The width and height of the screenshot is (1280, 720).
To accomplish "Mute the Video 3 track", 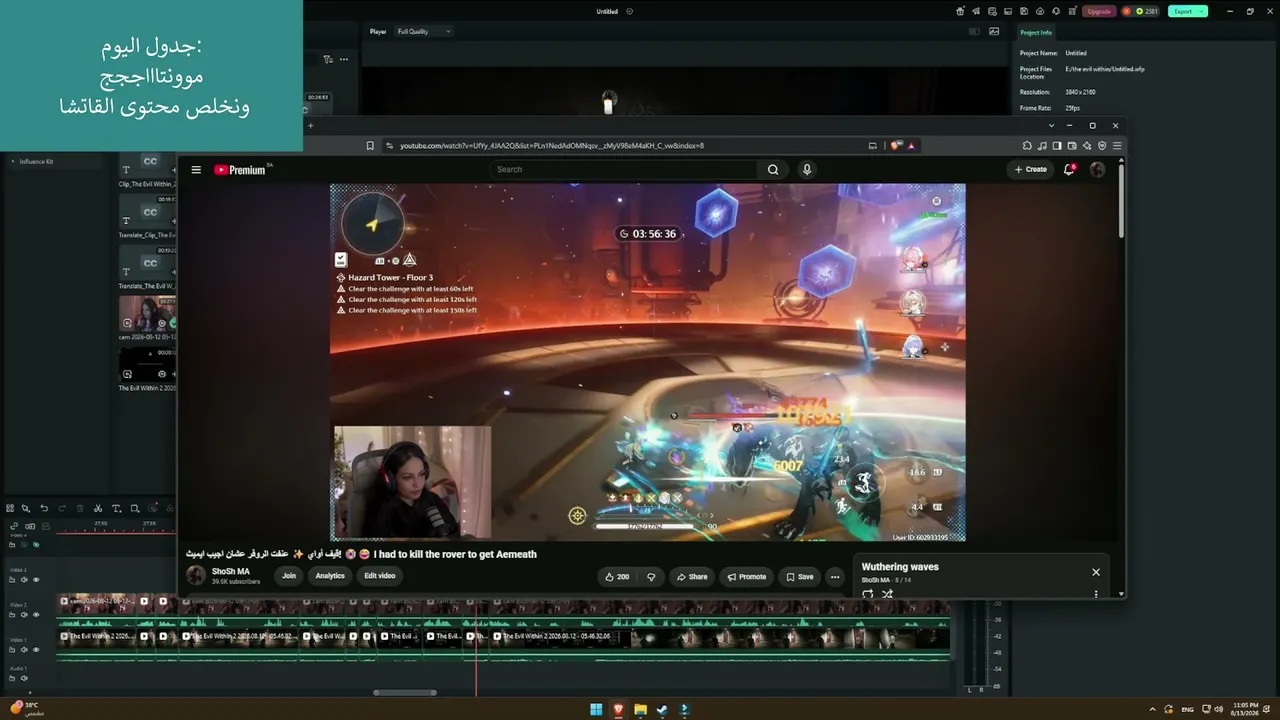I will point(24,580).
